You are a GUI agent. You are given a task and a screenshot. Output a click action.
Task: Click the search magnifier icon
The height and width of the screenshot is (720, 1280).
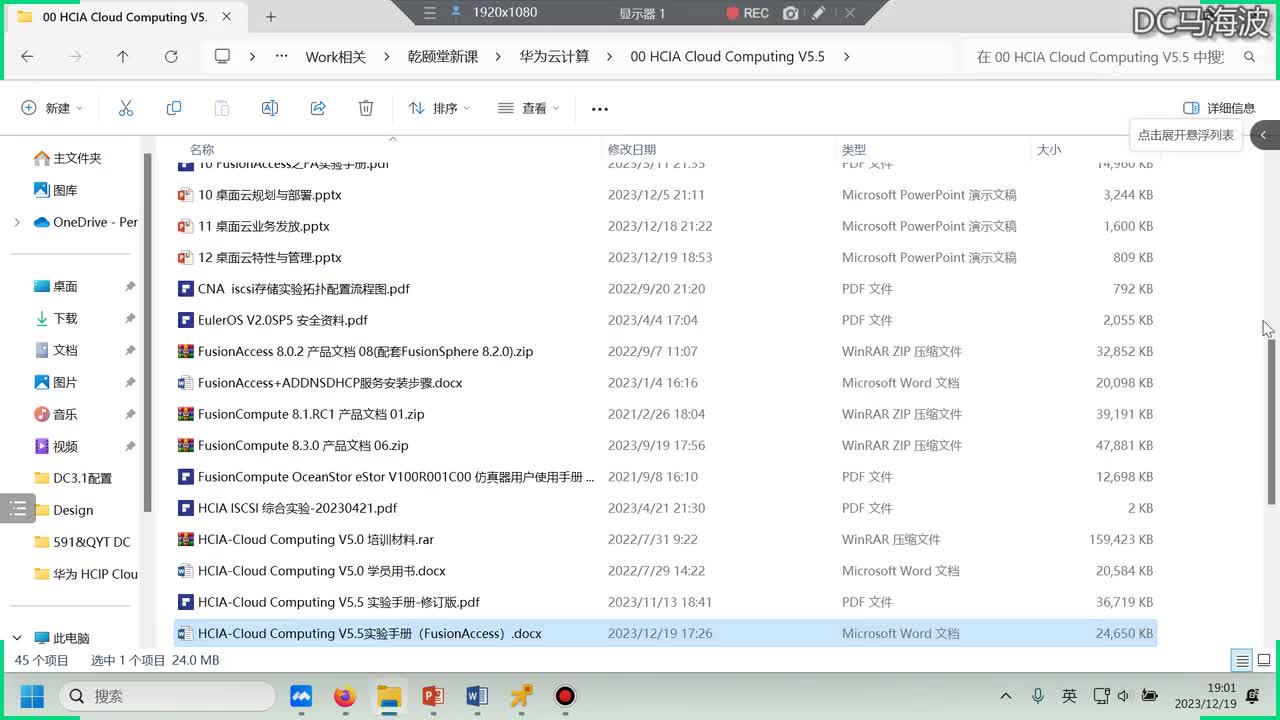point(1250,57)
